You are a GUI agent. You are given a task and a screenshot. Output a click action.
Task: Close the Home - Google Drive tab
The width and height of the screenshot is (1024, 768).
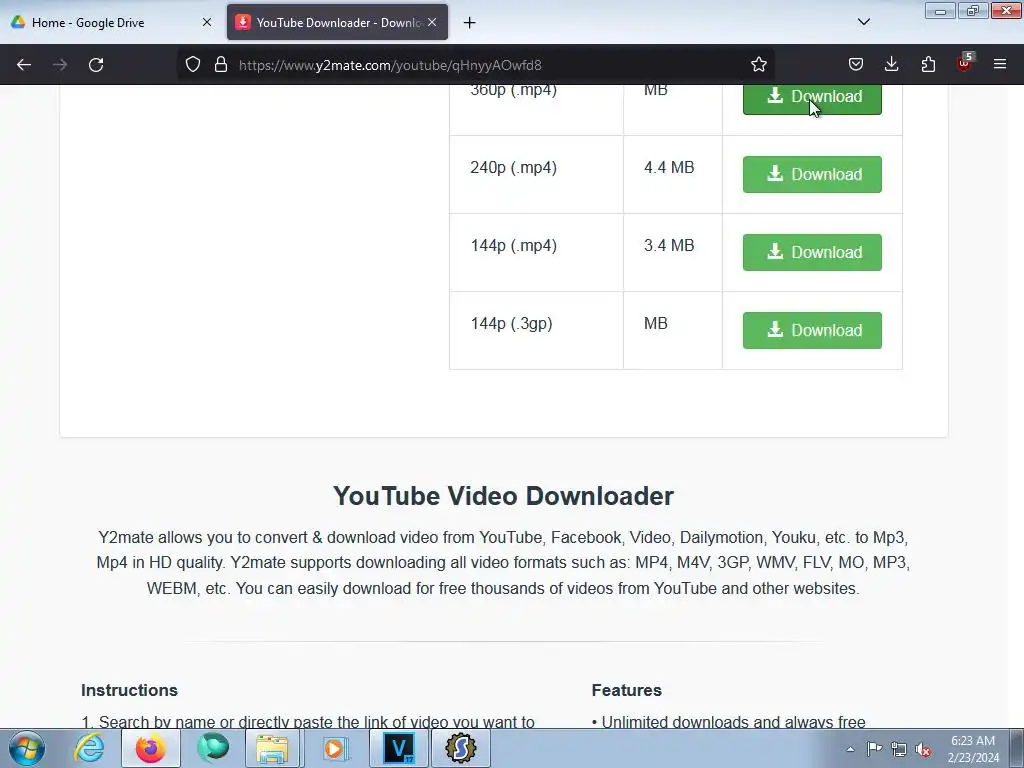pos(206,22)
